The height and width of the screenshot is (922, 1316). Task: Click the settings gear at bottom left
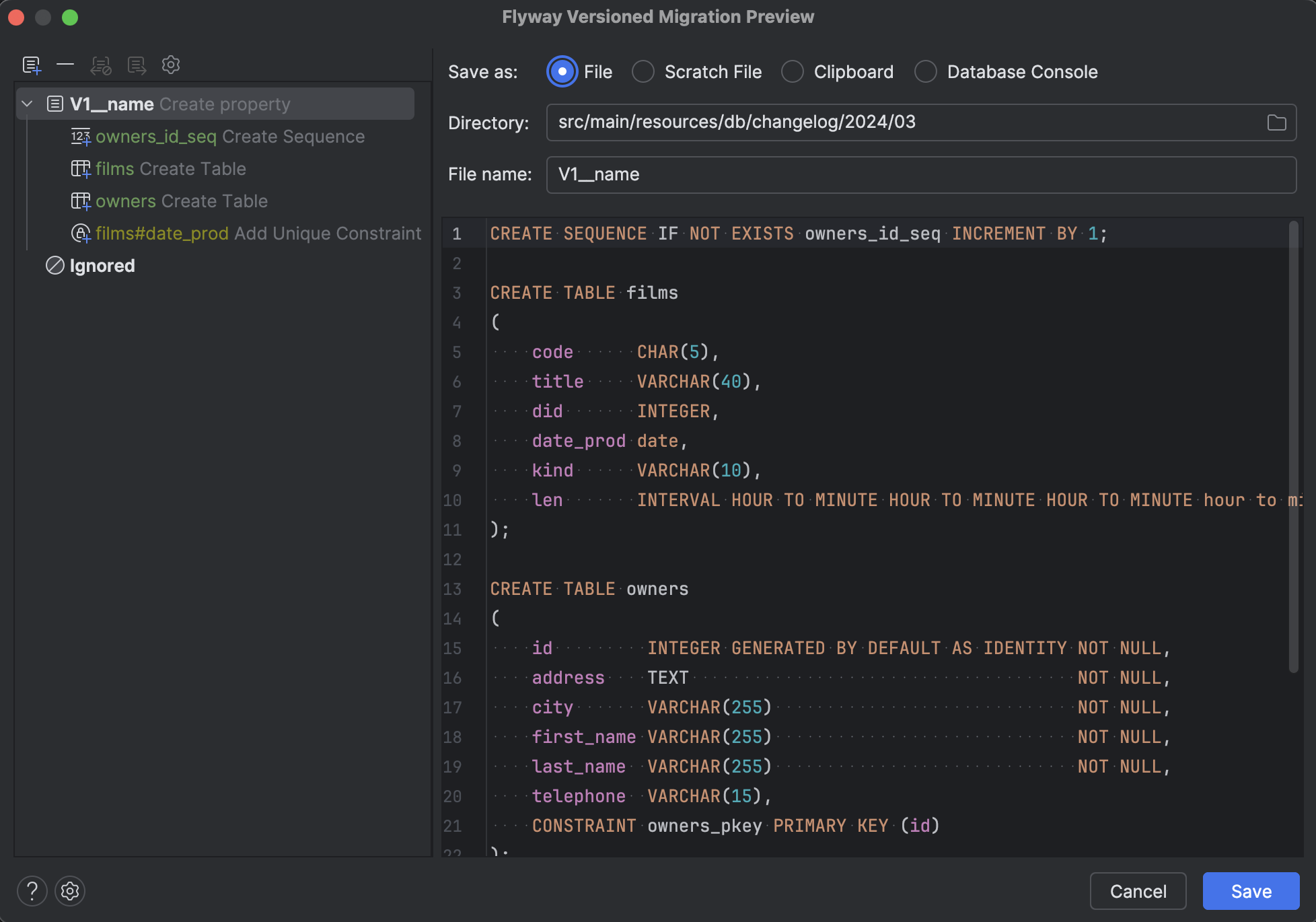point(69,891)
